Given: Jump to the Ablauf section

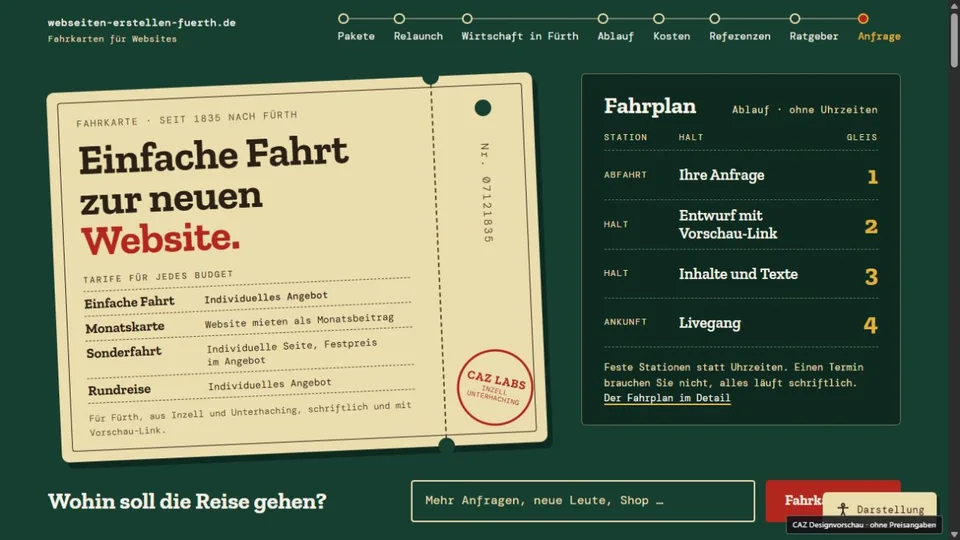Looking at the screenshot, I should [x=615, y=36].
